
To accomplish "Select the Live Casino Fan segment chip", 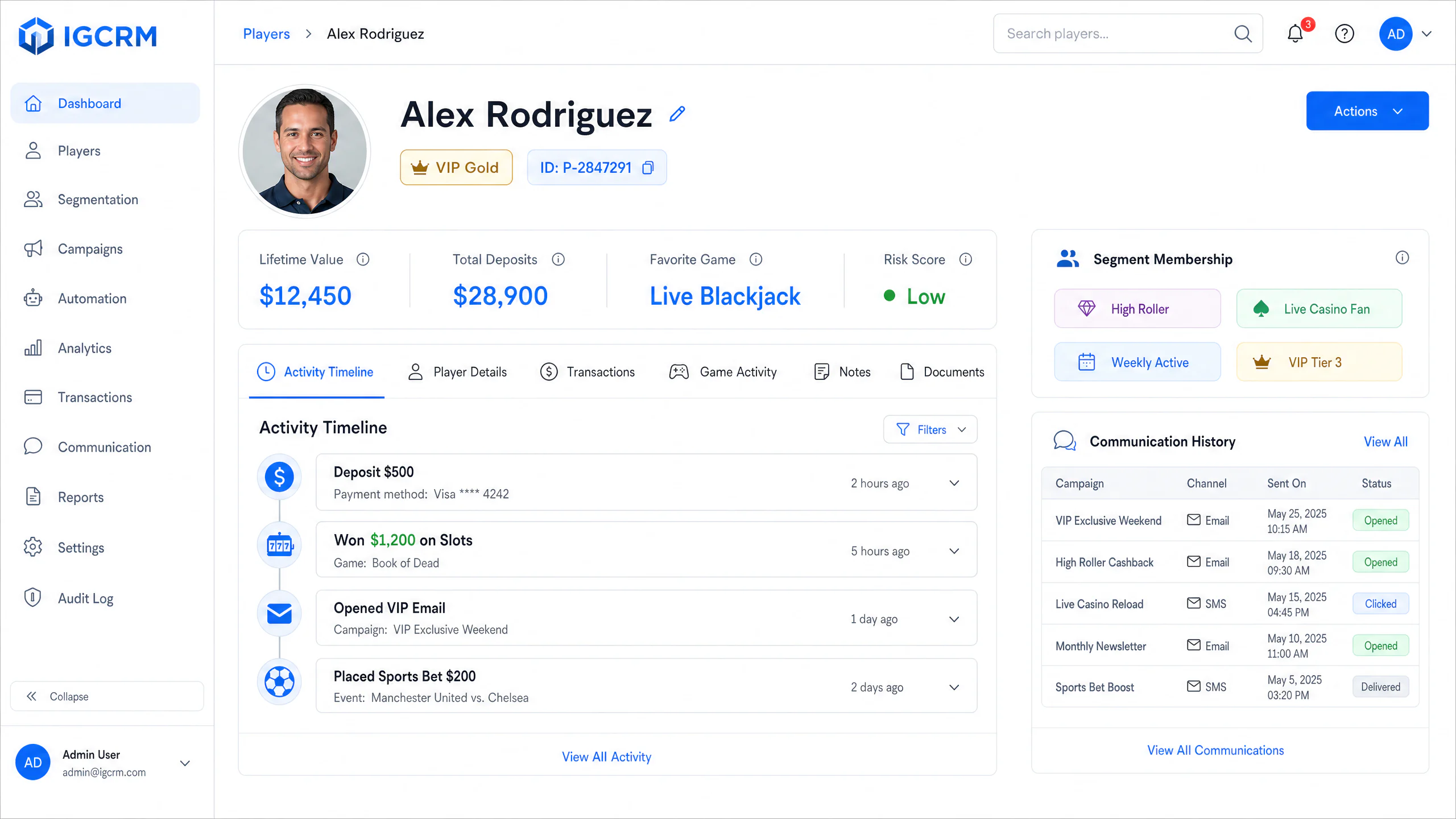I will (1319, 308).
